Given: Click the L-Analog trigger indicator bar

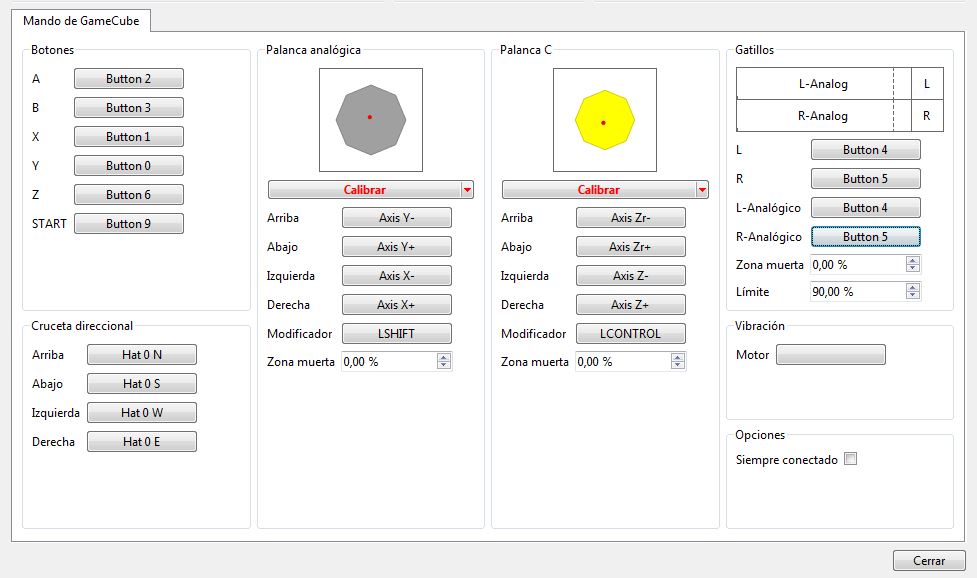Looking at the screenshot, I should click(x=823, y=85).
